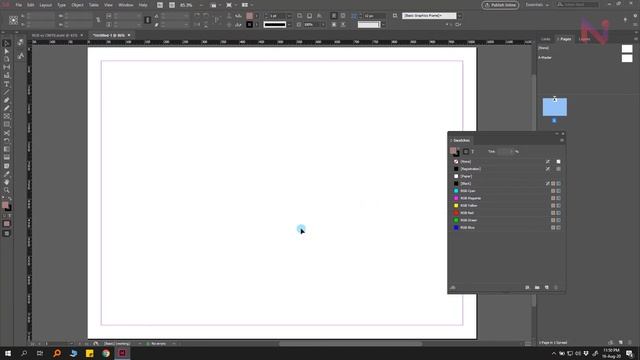
Task: Select the [Paper] swatch
Action: pos(507,176)
